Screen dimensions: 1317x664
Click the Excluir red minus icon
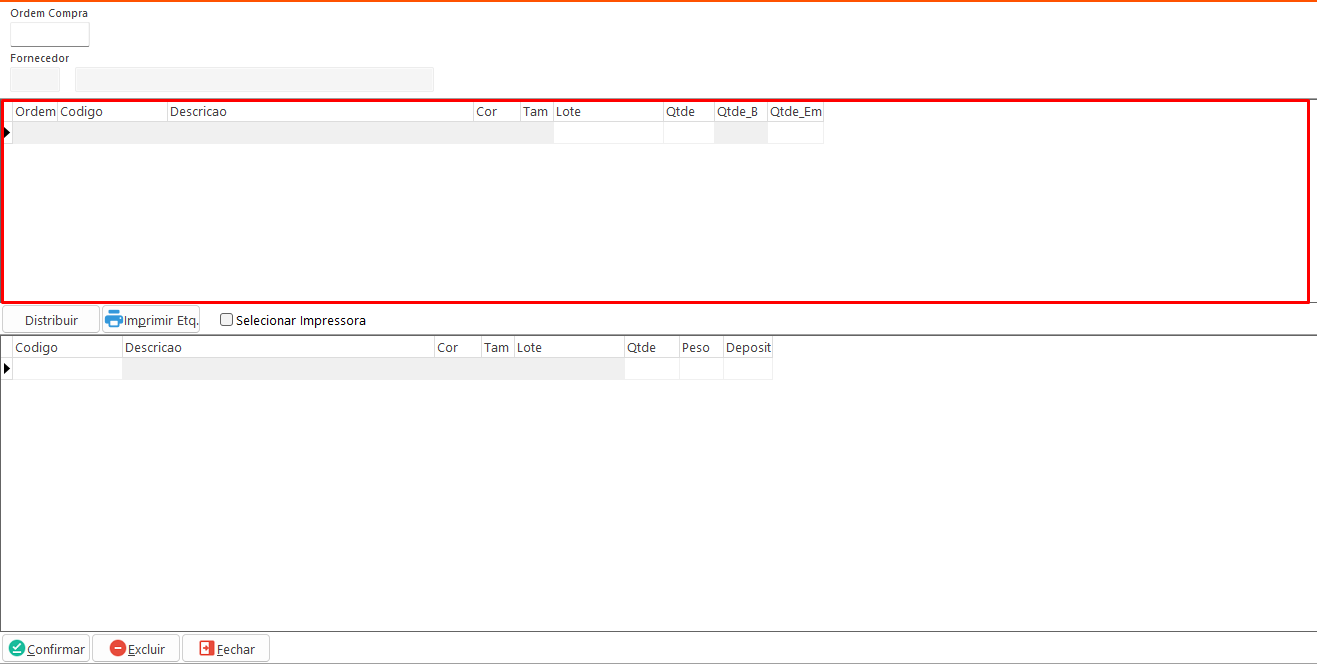point(118,648)
